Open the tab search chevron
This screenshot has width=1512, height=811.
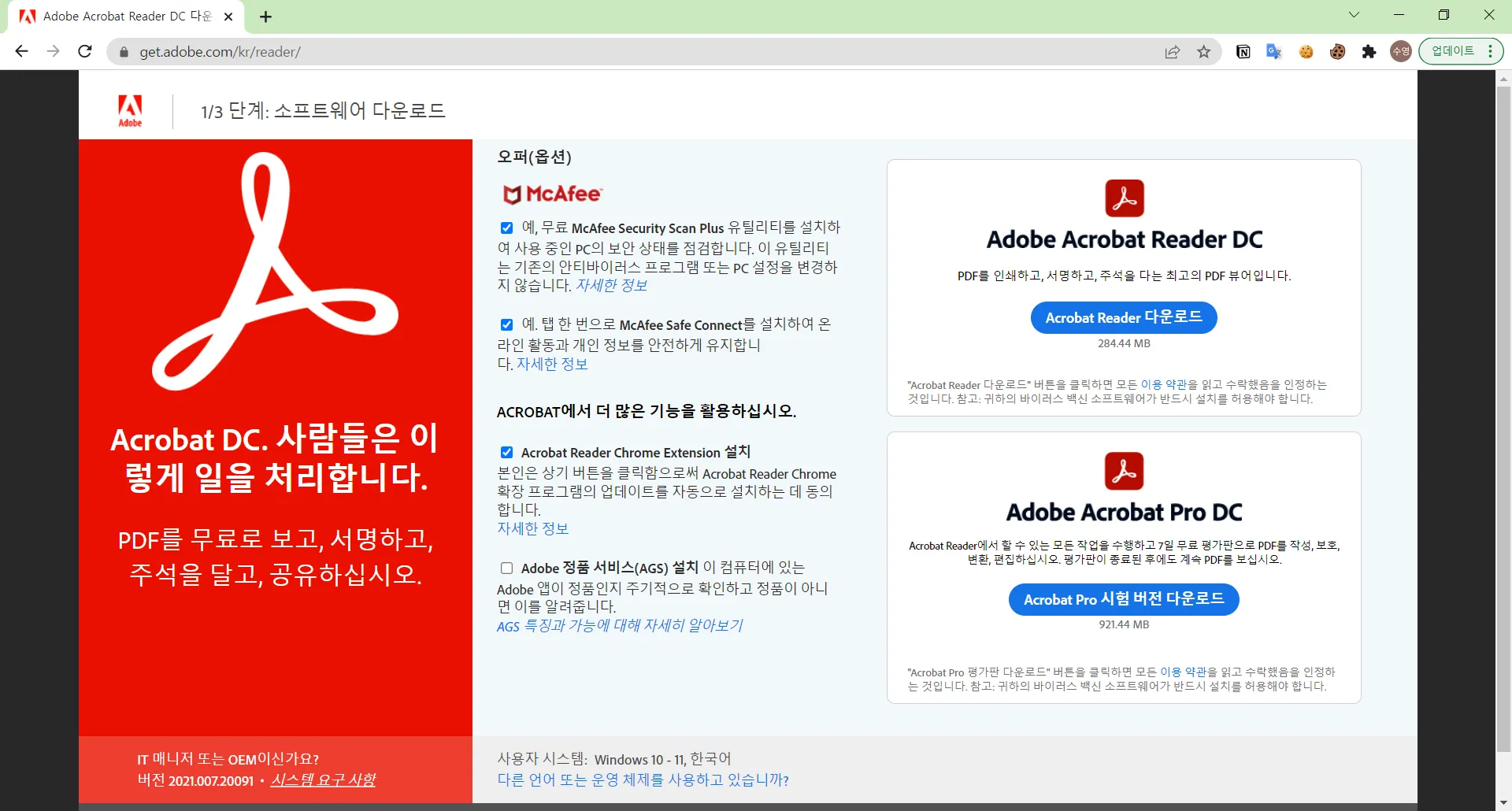tap(1354, 15)
